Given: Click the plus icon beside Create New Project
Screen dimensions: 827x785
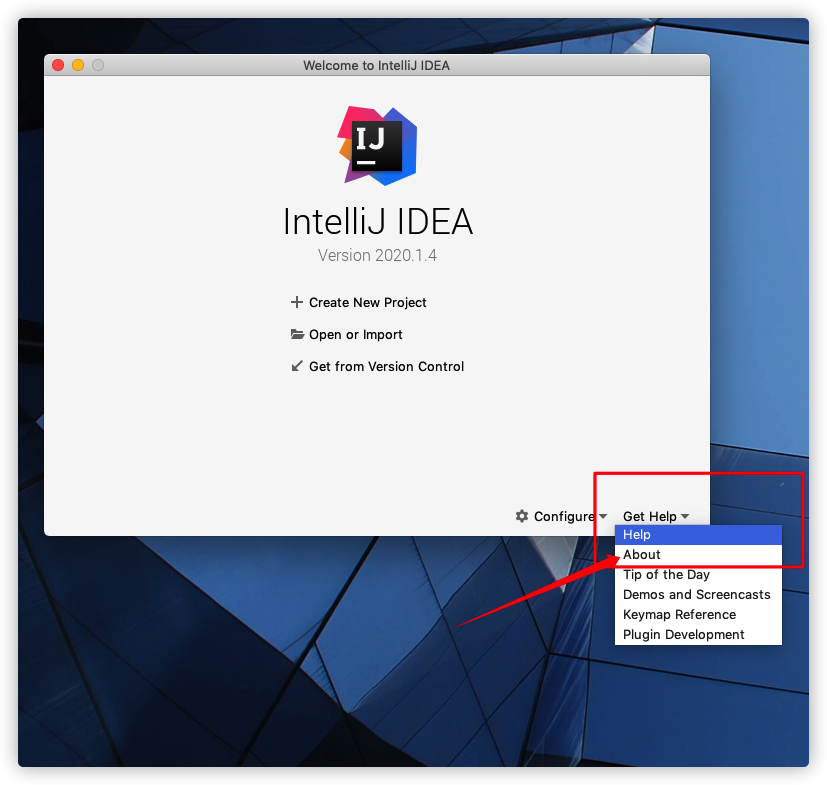Looking at the screenshot, I should [x=296, y=302].
